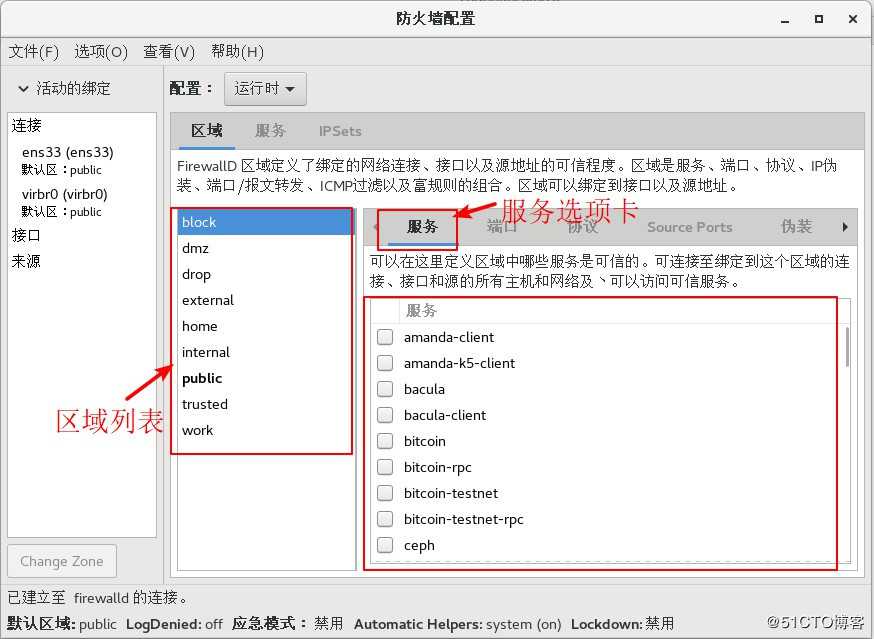Minimize the 防火墙配置 window
This screenshot has width=874, height=639.
pyautogui.click(x=785, y=20)
